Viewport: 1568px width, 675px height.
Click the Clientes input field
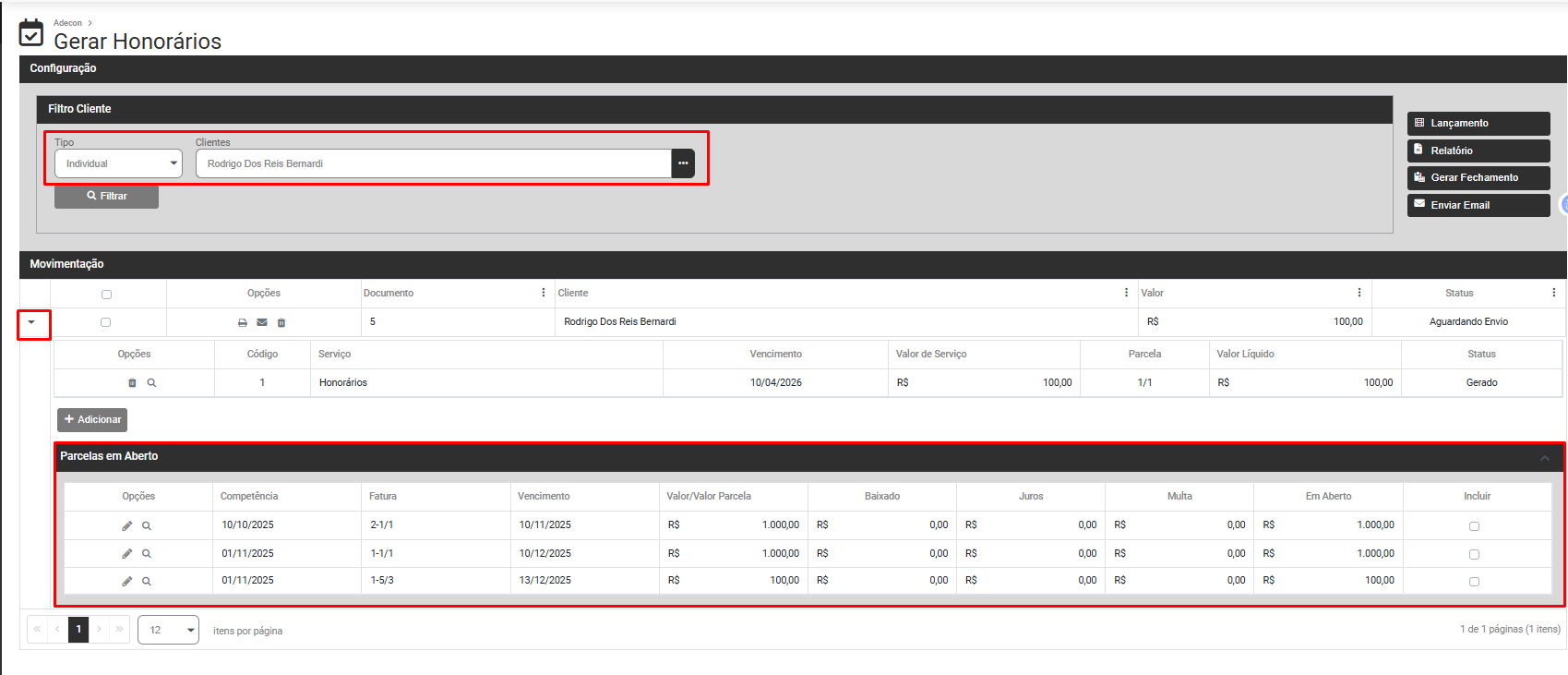[434, 163]
